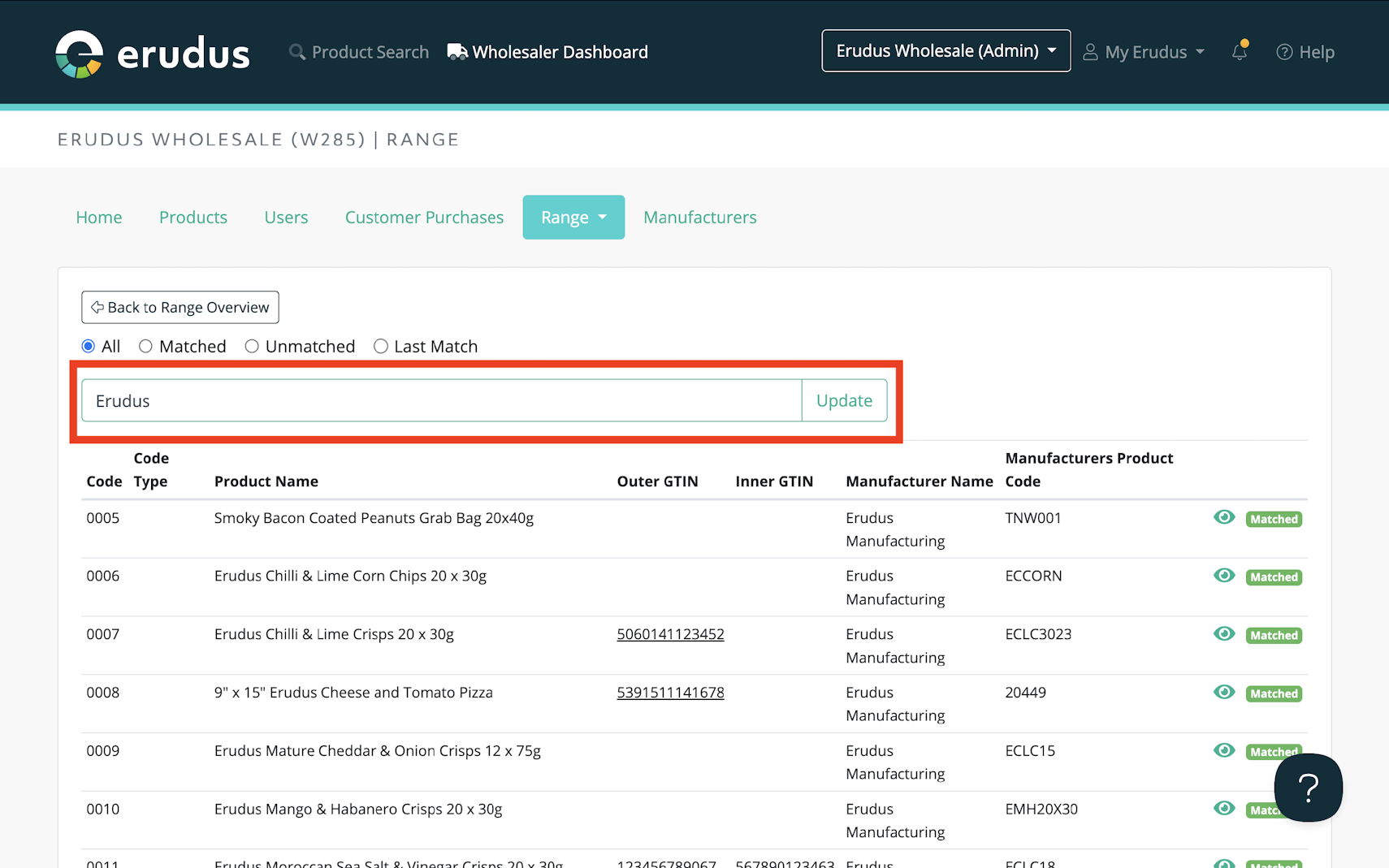
Task: View details for Erudus Chilli & Lime Crisps
Action: (x=1224, y=634)
